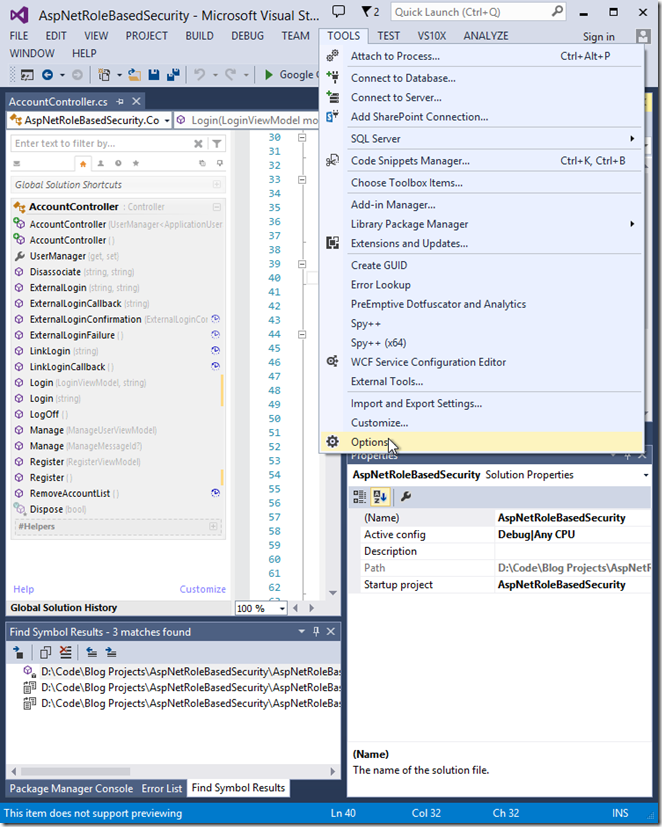This screenshot has width=662, height=827.
Task: Collapse code region at line 44
Action: (302, 334)
